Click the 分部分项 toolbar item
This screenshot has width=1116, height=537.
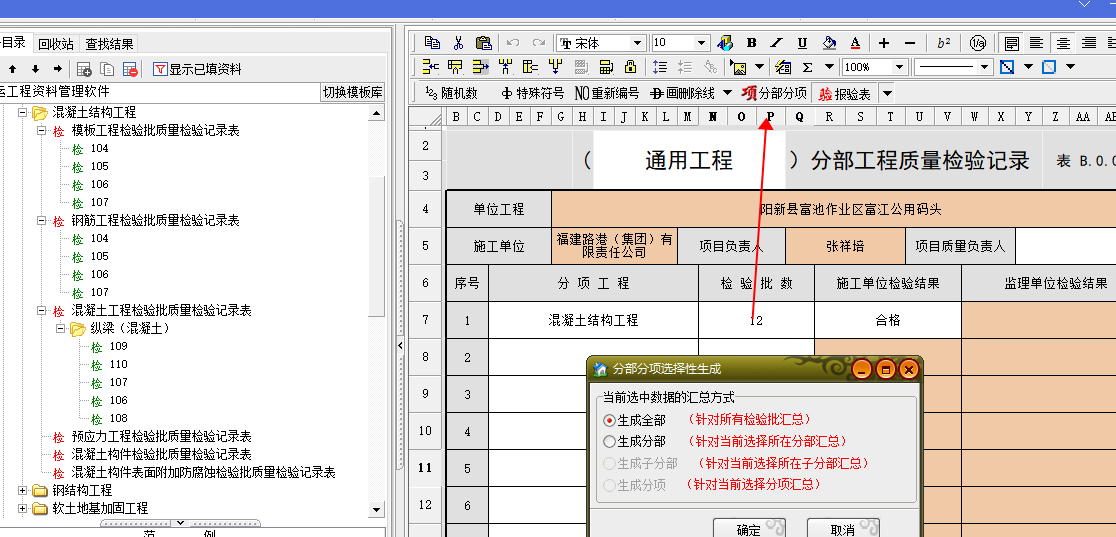pyautogui.click(x=774, y=93)
